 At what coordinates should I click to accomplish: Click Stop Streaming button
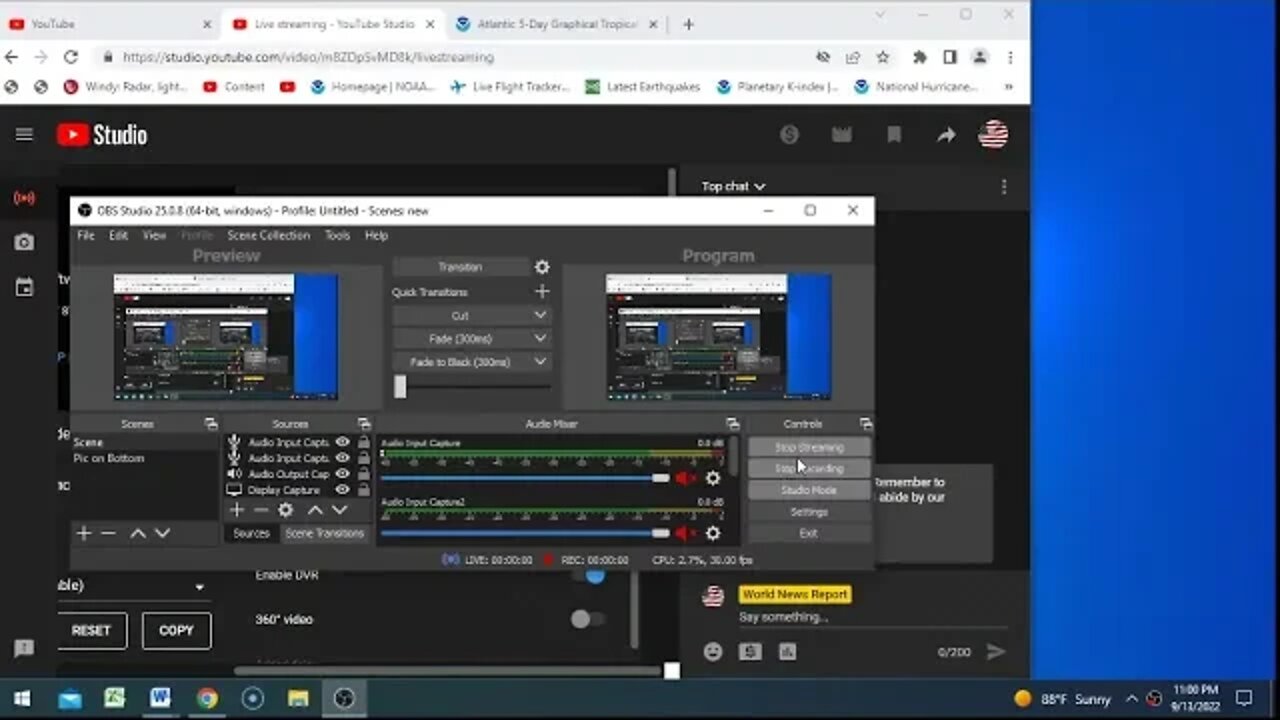point(809,447)
